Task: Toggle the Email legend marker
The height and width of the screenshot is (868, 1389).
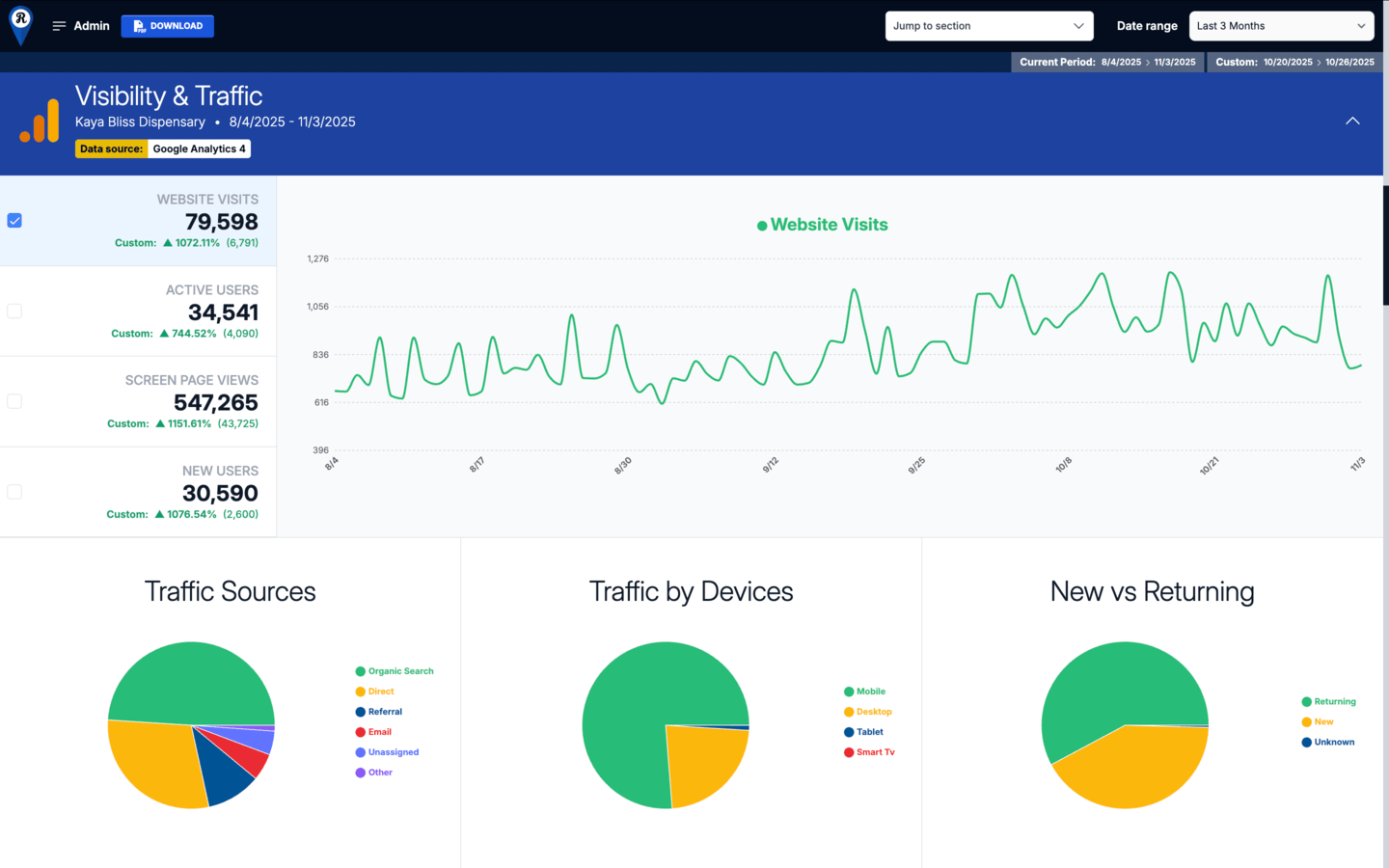Action: (361, 732)
